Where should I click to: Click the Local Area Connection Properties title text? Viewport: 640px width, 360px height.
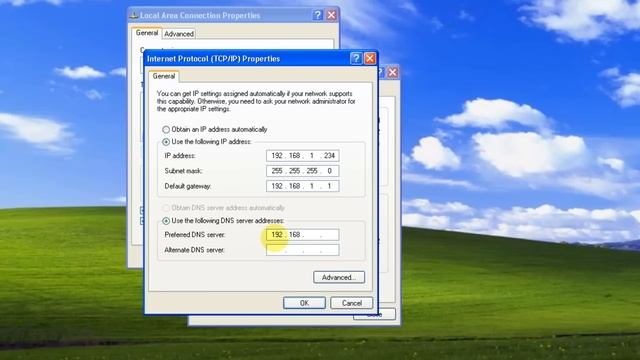coord(200,16)
